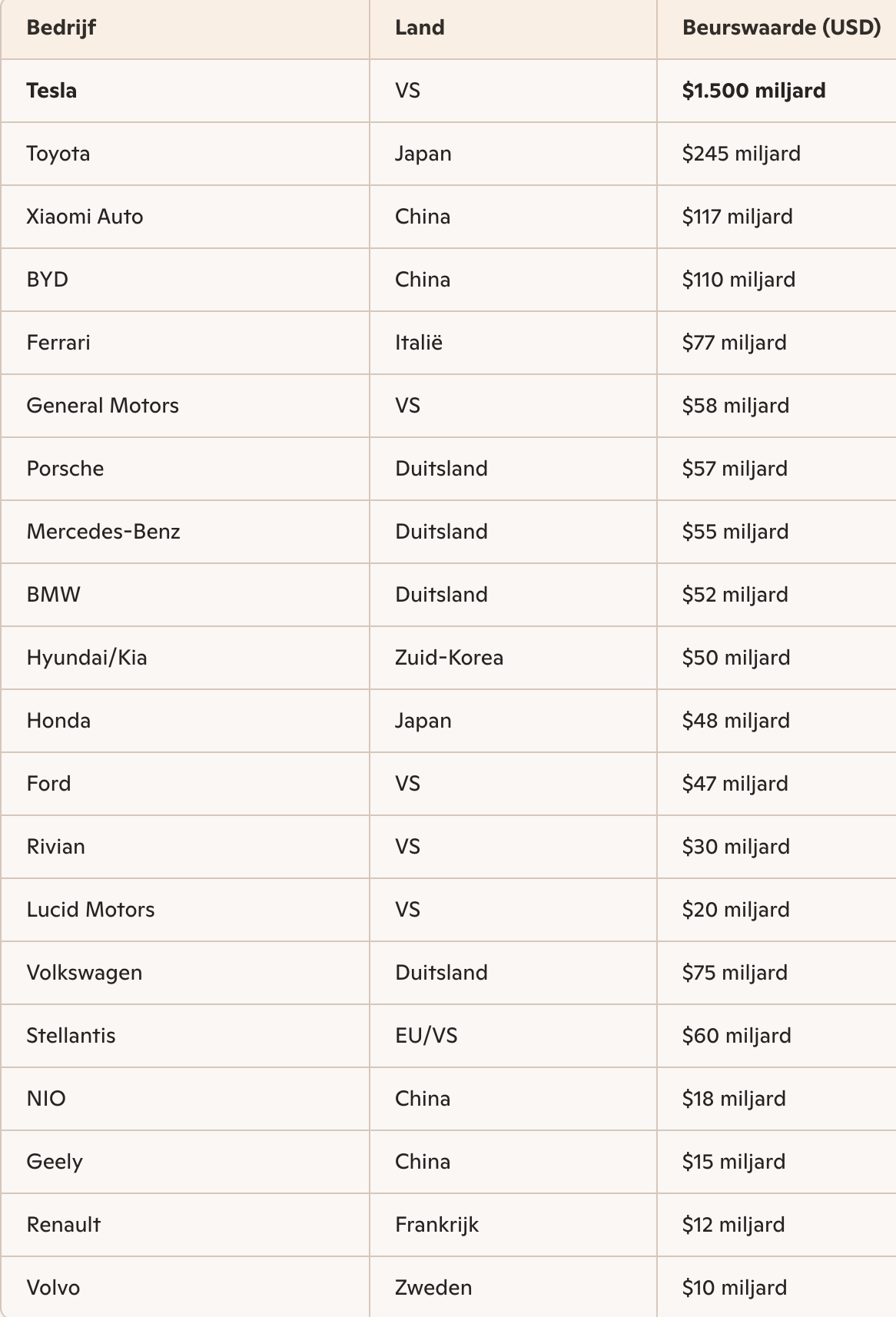Select the Volvo cell

[x=53, y=1288]
